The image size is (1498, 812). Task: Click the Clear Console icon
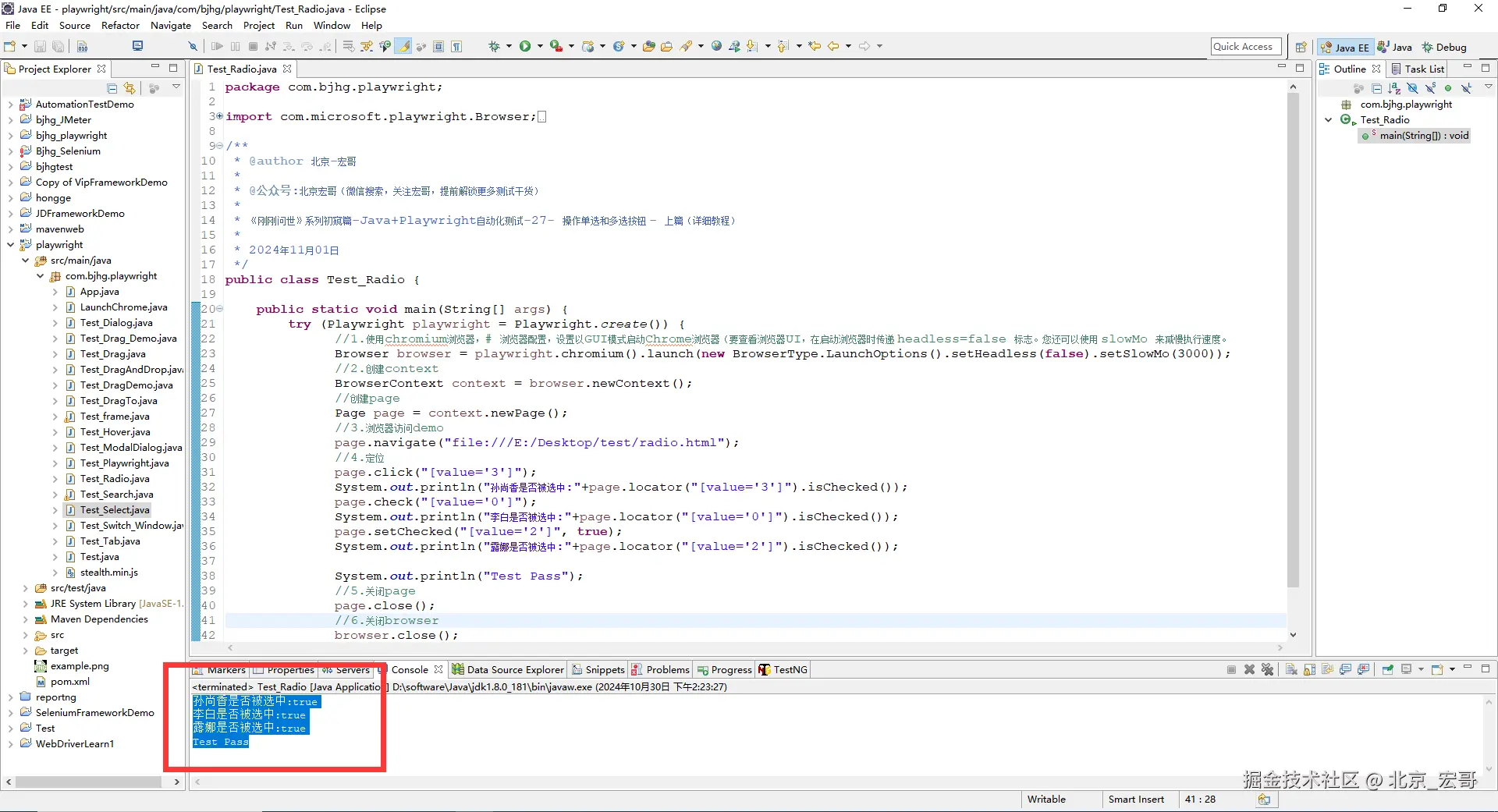[x=1291, y=669]
